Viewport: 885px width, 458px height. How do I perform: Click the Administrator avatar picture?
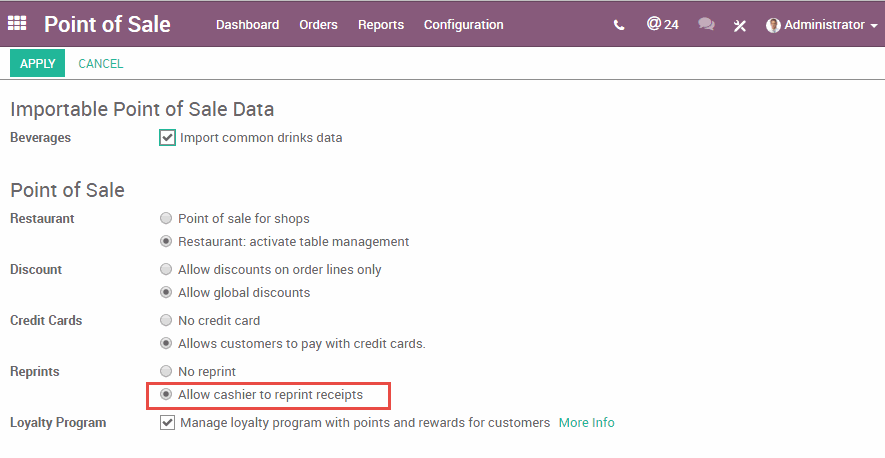pyautogui.click(x=773, y=25)
